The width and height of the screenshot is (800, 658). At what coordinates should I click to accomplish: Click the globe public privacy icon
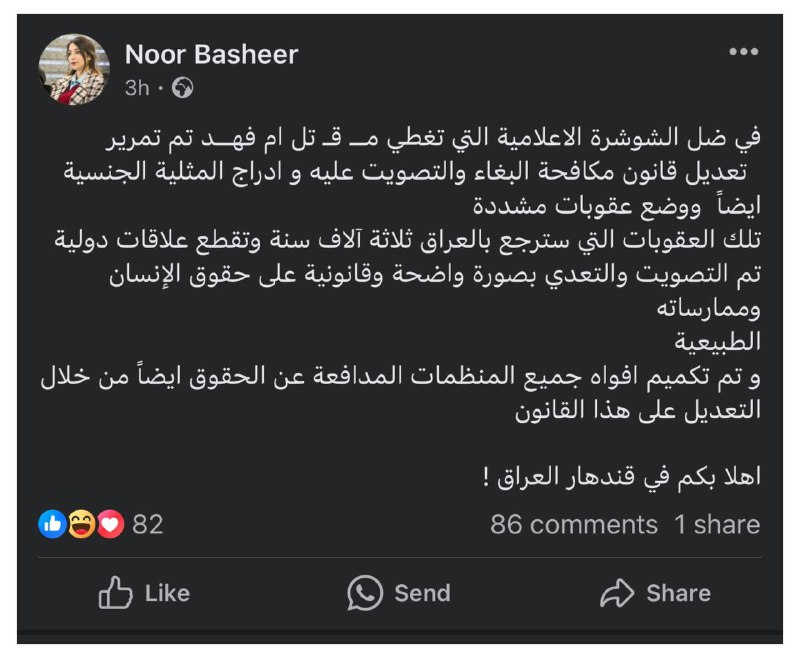182,88
